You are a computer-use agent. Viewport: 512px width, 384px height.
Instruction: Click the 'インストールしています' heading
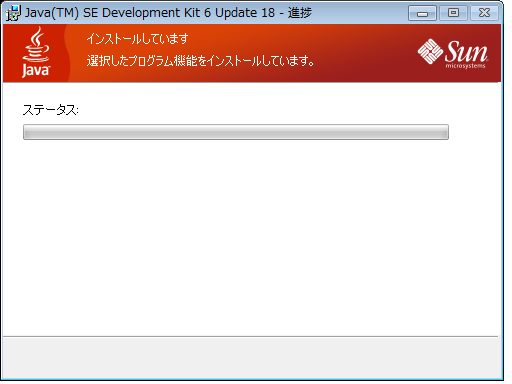(138, 39)
